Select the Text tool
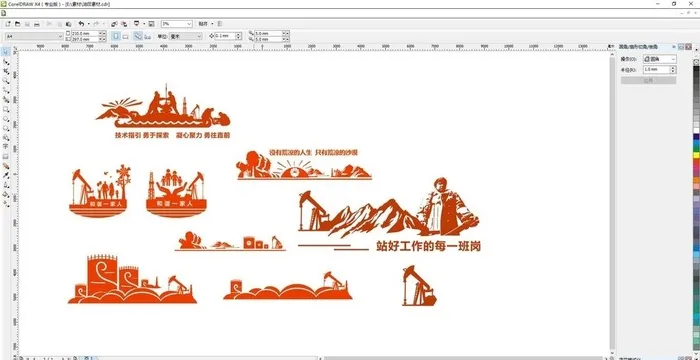 (x=6, y=147)
